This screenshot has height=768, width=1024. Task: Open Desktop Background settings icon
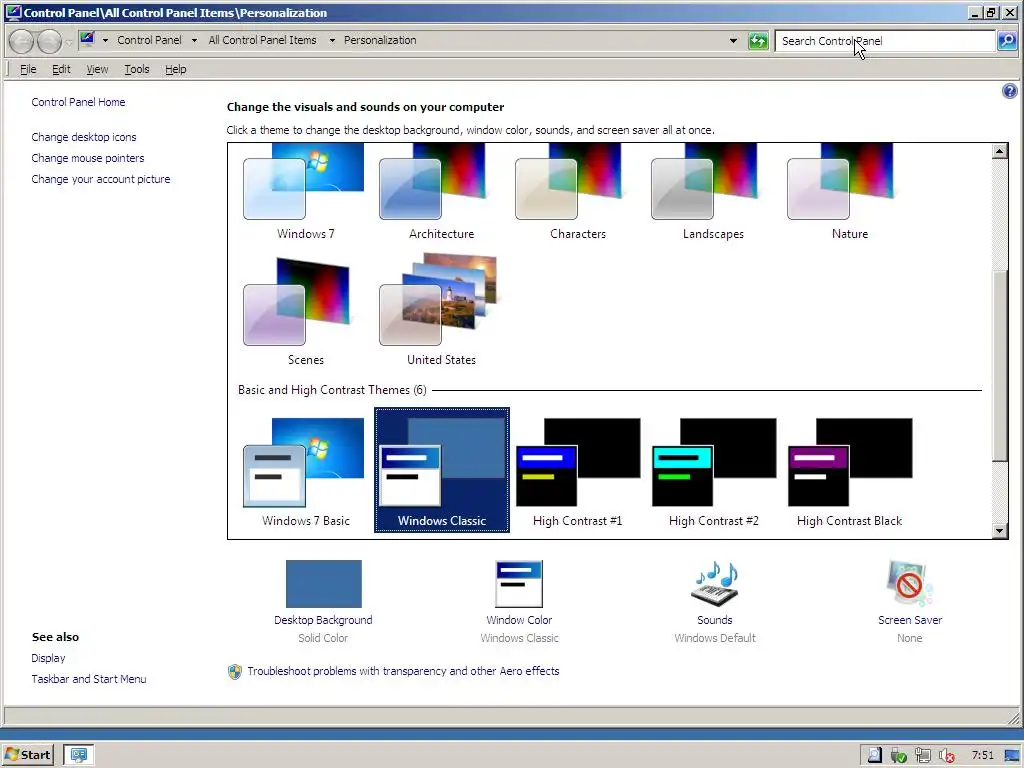point(323,583)
